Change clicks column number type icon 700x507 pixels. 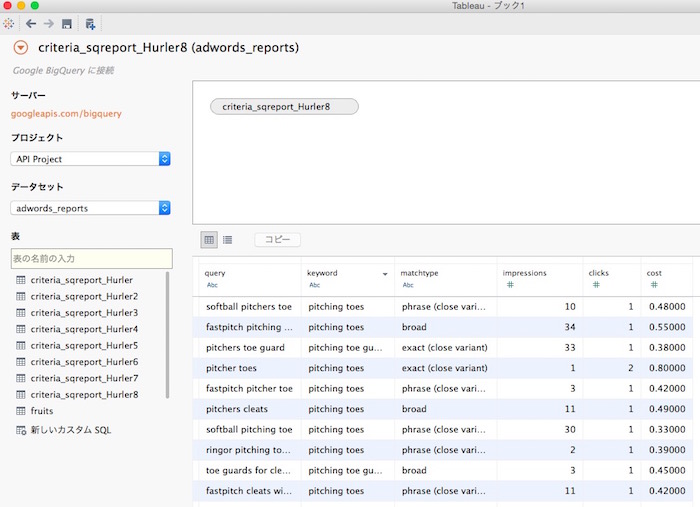coord(596,285)
